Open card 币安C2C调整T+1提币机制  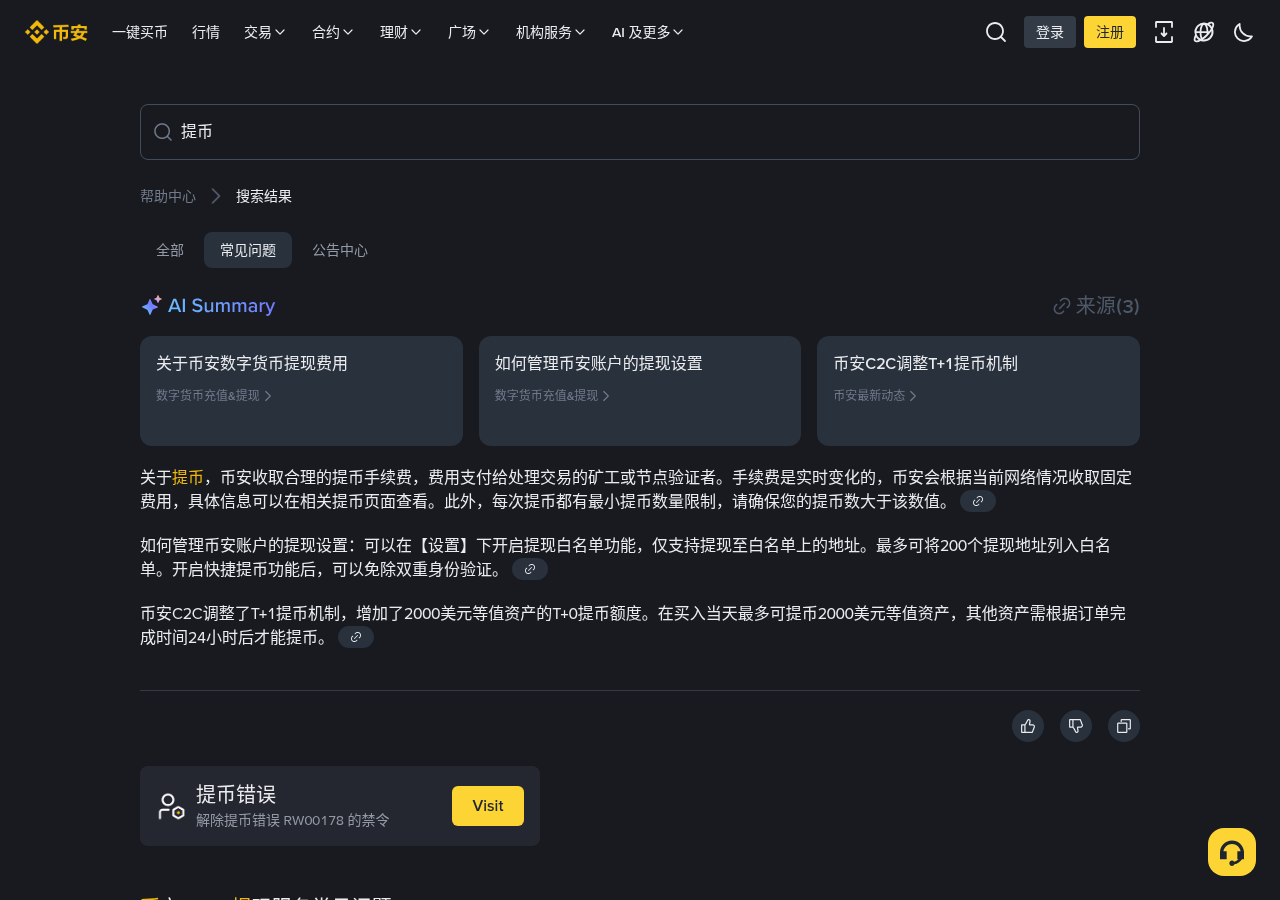(978, 391)
